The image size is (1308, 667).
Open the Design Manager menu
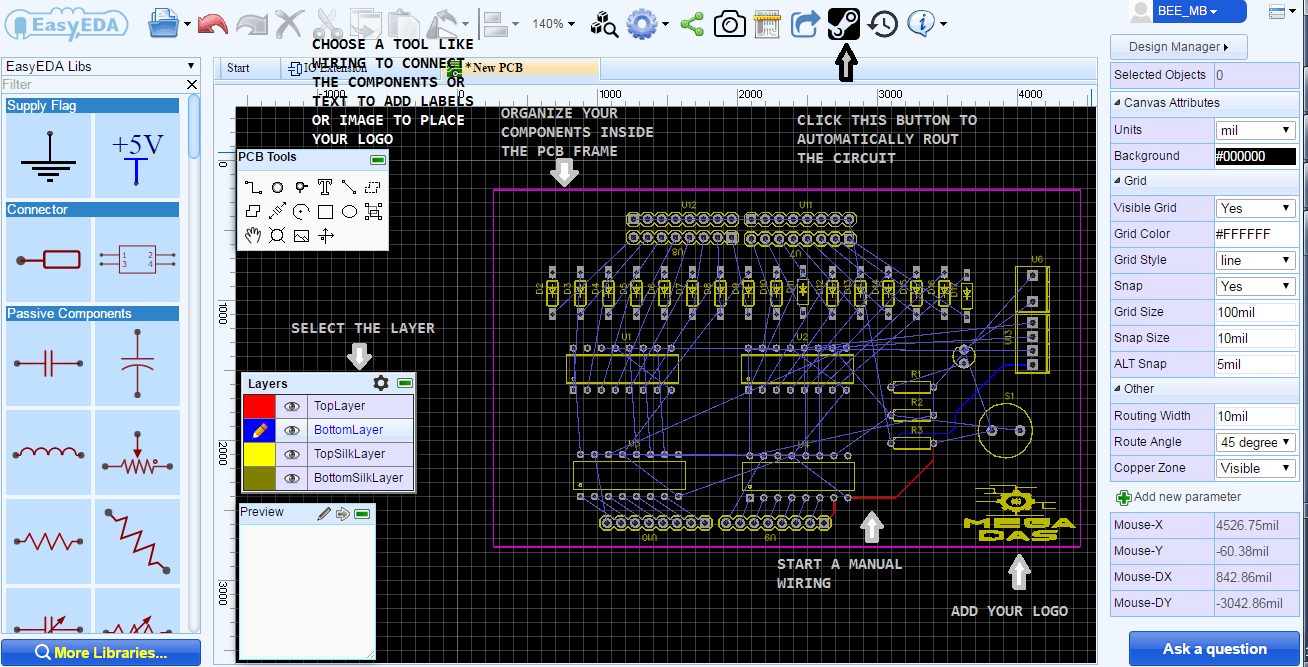[x=1178, y=46]
